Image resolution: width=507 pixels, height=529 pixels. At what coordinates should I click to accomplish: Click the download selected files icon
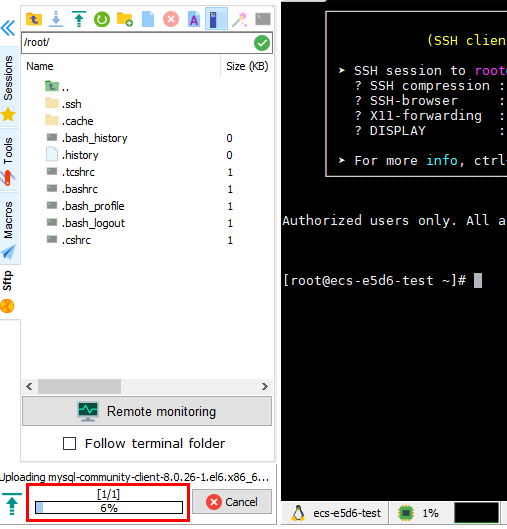tap(56, 19)
